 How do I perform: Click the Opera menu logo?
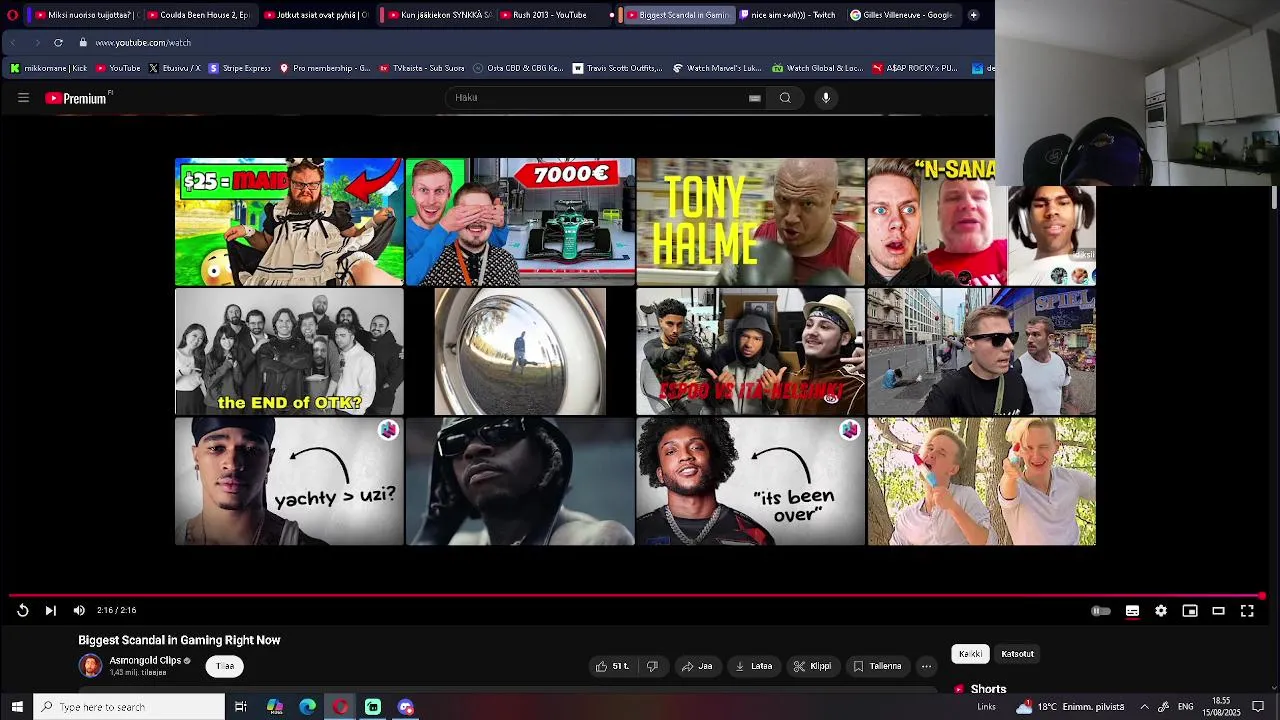(x=12, y=15)
